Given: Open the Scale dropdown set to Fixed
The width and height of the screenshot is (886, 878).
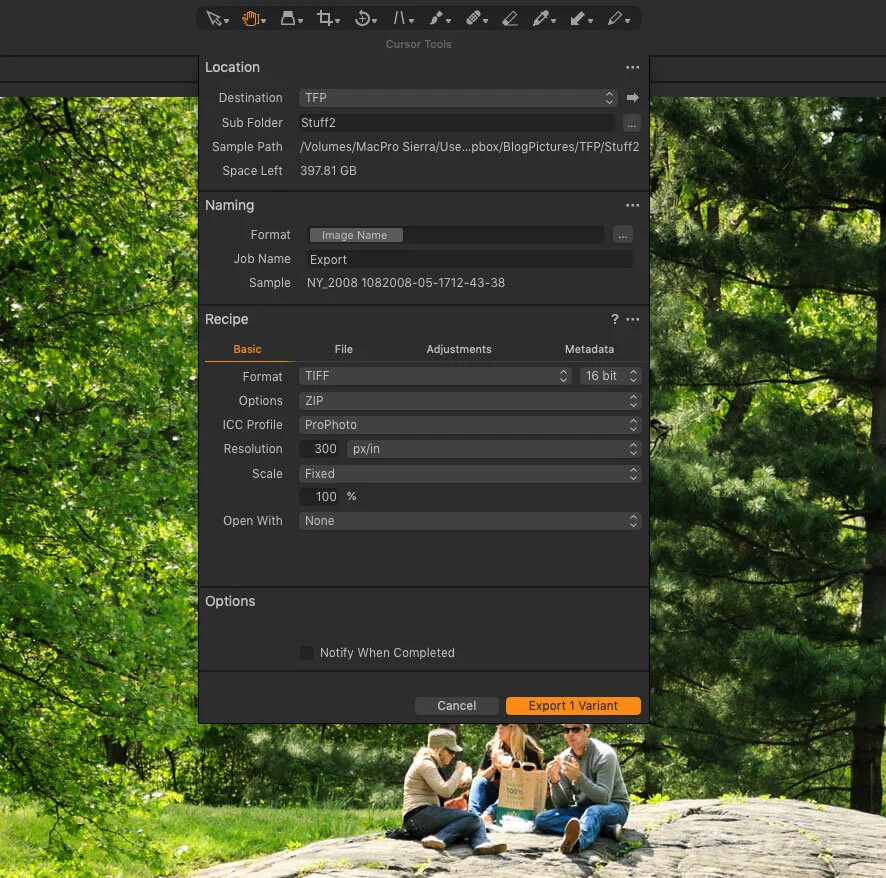Looking at the screenshot, I should tap(470, 473).
